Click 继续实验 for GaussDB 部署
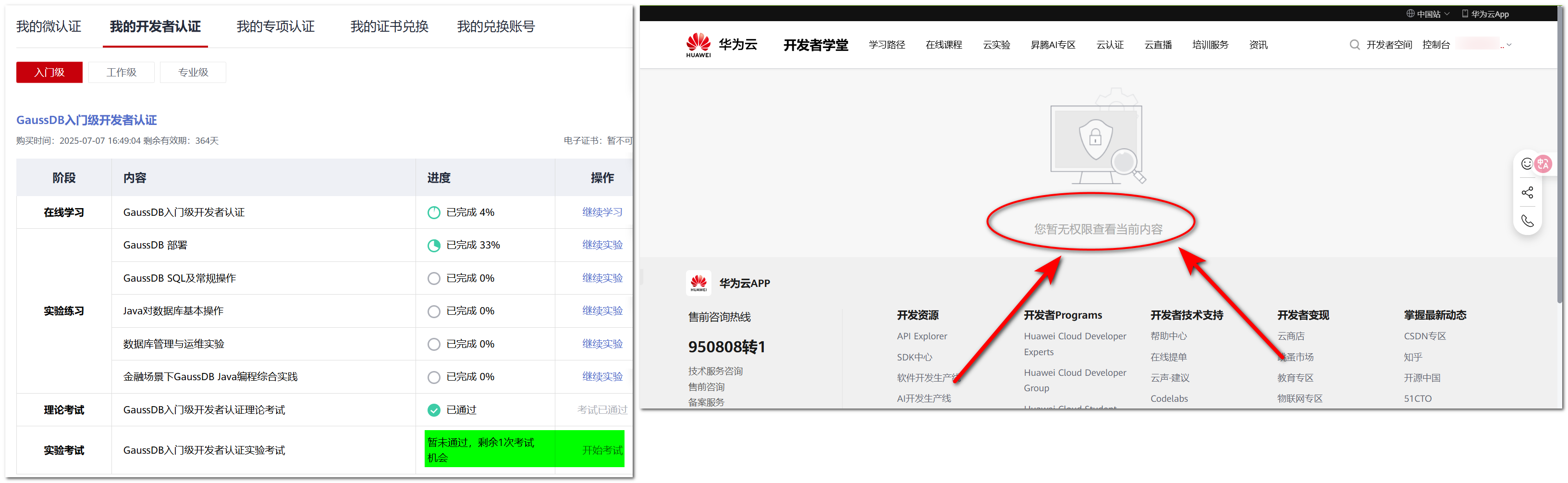1568x483 pixels. coord(602,245)
